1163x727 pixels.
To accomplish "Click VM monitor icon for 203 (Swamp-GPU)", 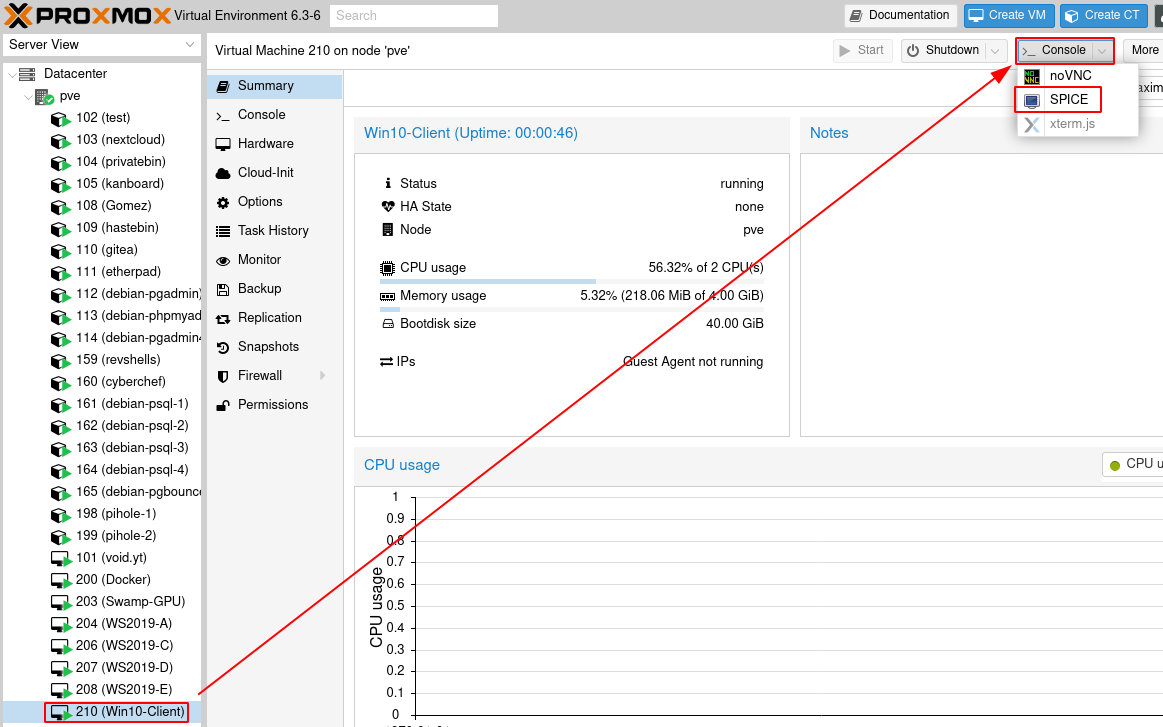I will point(61,602).
